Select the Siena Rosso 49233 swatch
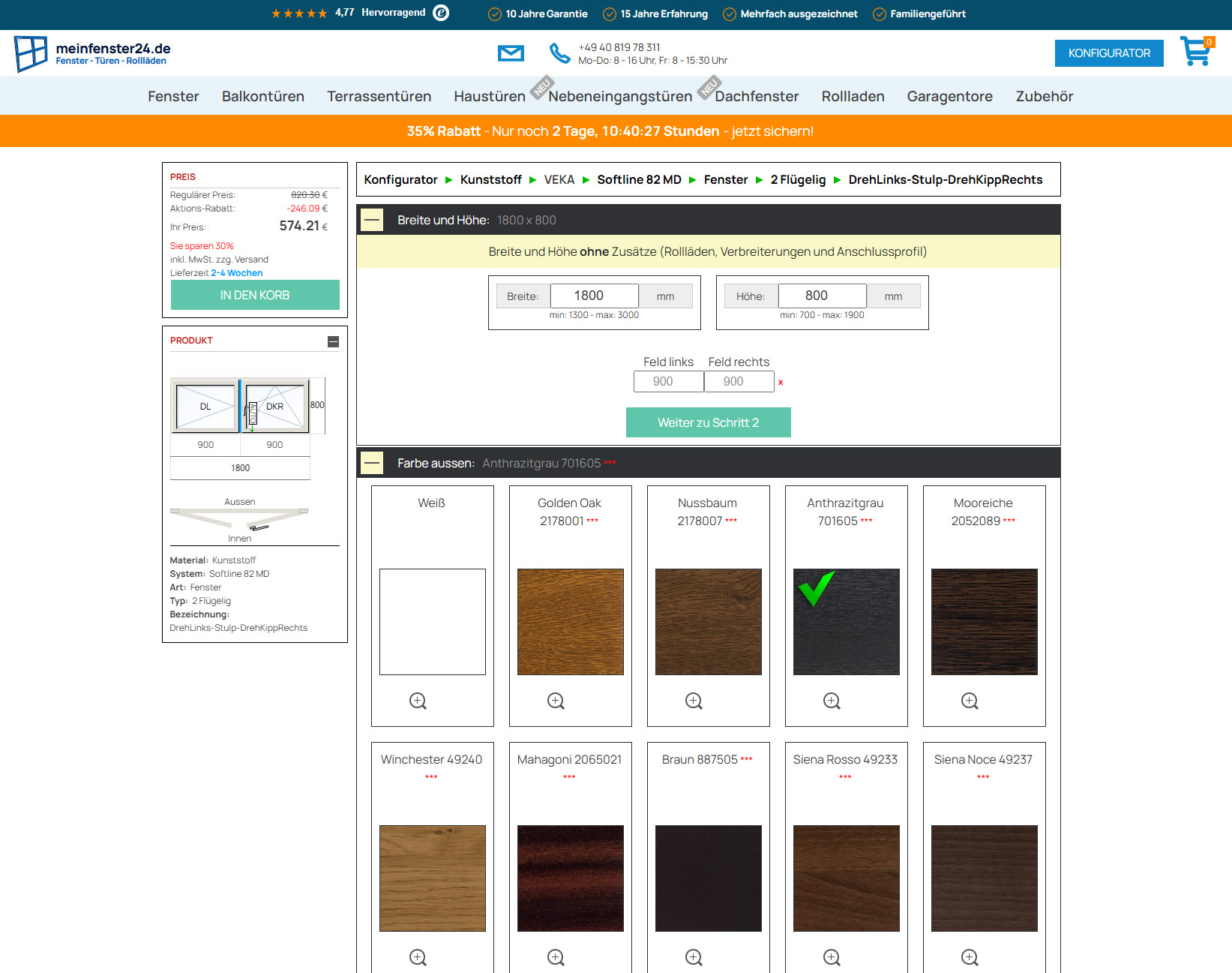 pyautogui.click(x=847, y=878)
